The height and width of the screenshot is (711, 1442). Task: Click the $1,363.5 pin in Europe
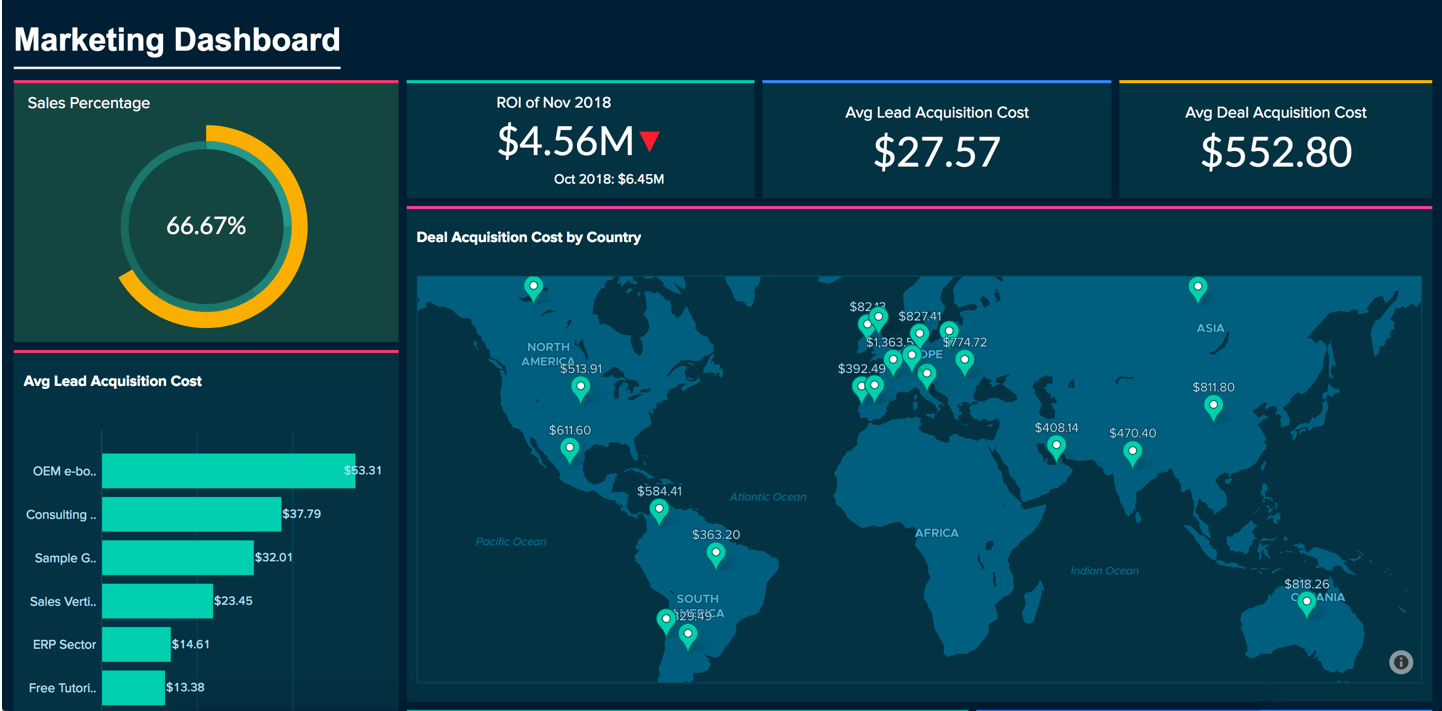[x=893, y=357]
